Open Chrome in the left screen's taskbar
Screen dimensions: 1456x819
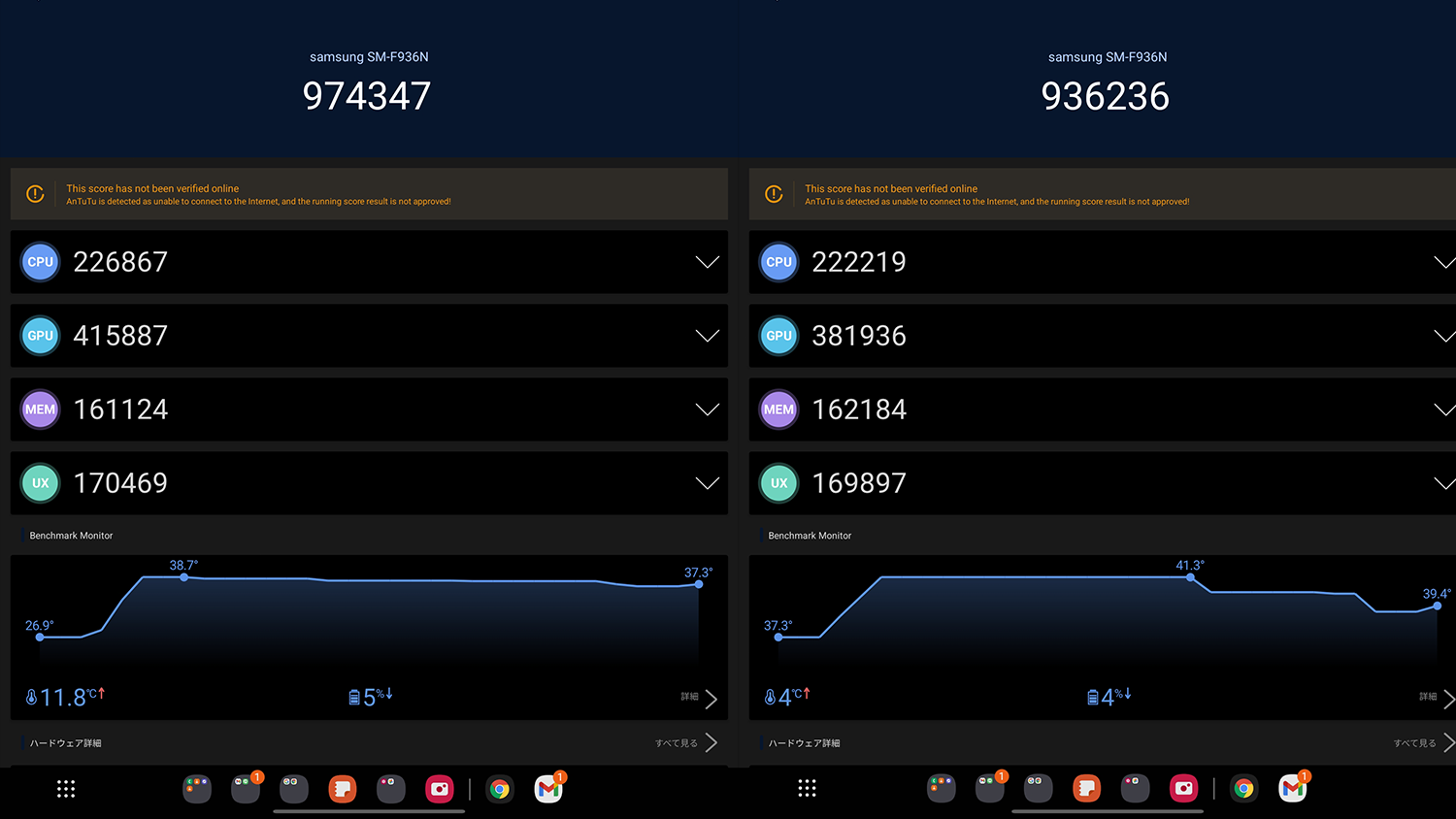tap(500, 789)
